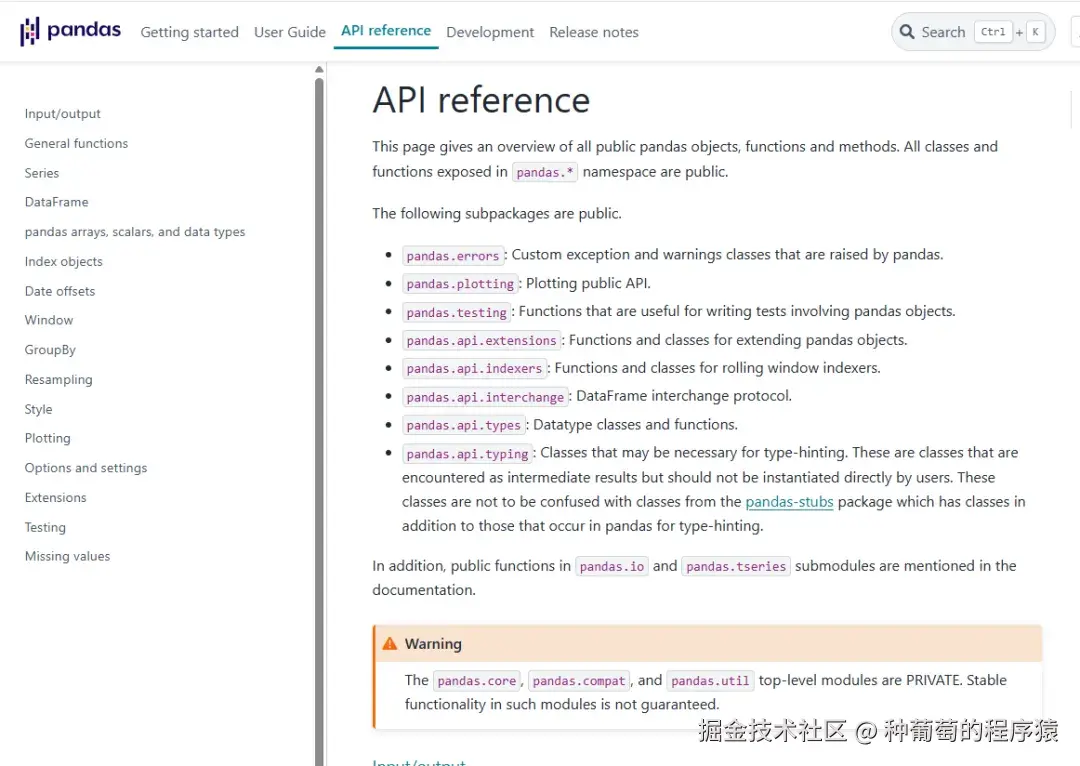Open Options and settings in the sidebar
1080x766 pixels.
(x=86, y=468)
